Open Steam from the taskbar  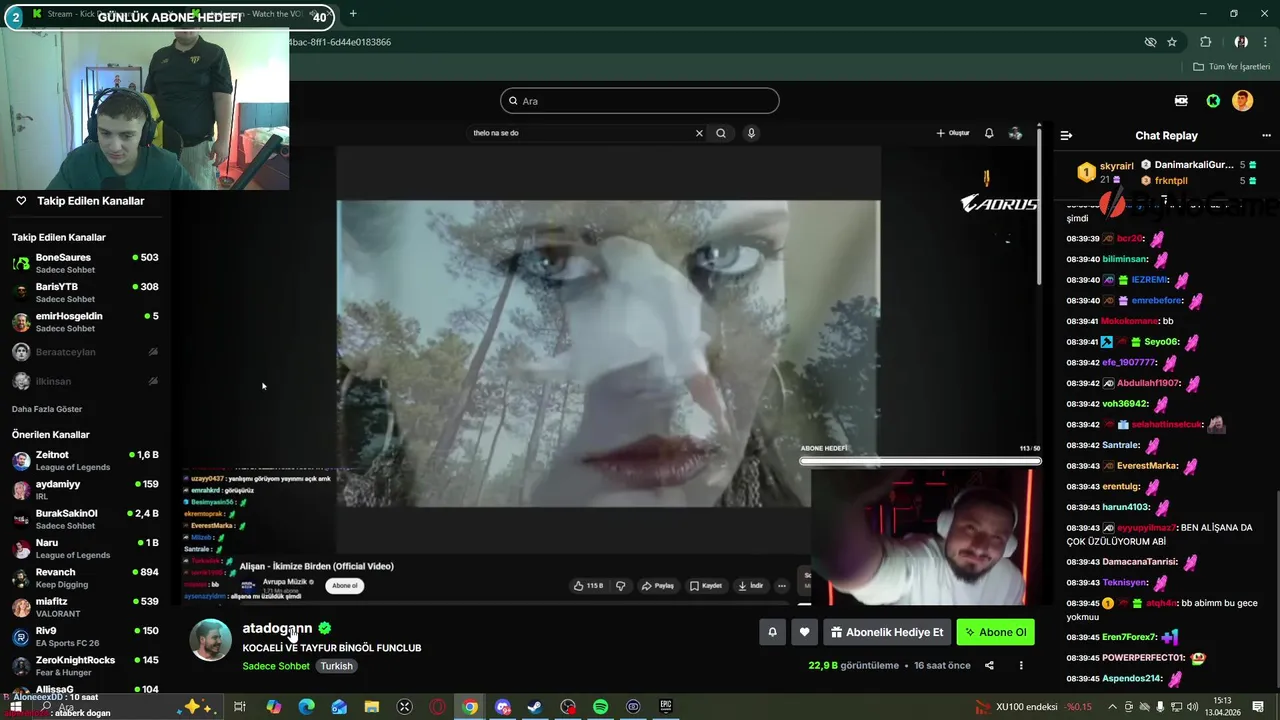click(x=535, y=707)
